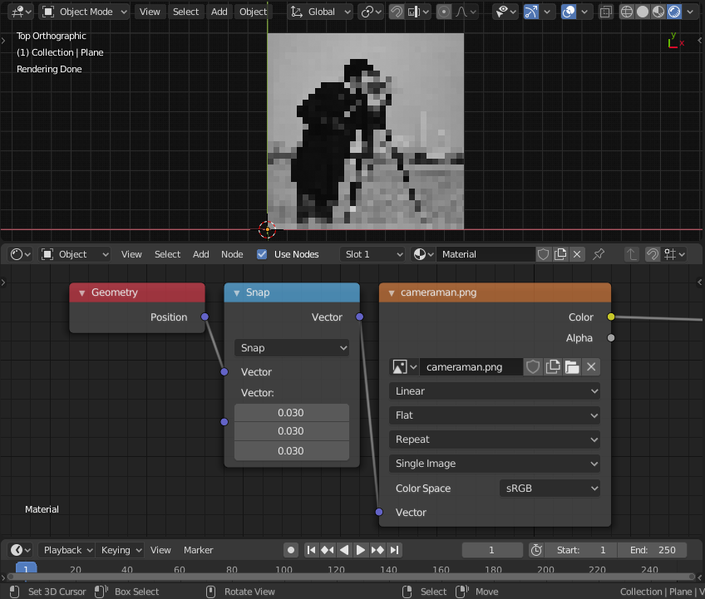Open the viewport Add menu
This screenshot has width=705, height=599.
(219, 12)
